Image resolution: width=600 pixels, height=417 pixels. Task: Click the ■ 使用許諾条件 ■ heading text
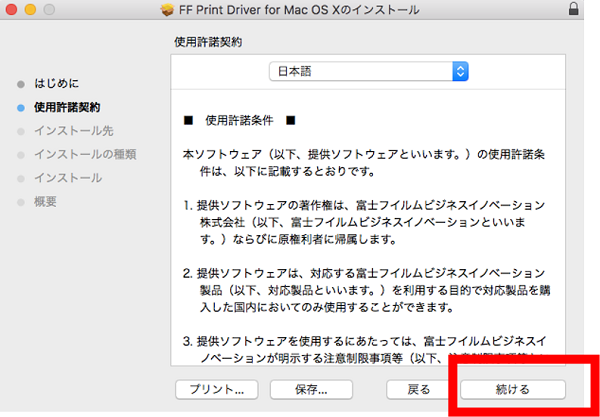(x=240, y=121)
